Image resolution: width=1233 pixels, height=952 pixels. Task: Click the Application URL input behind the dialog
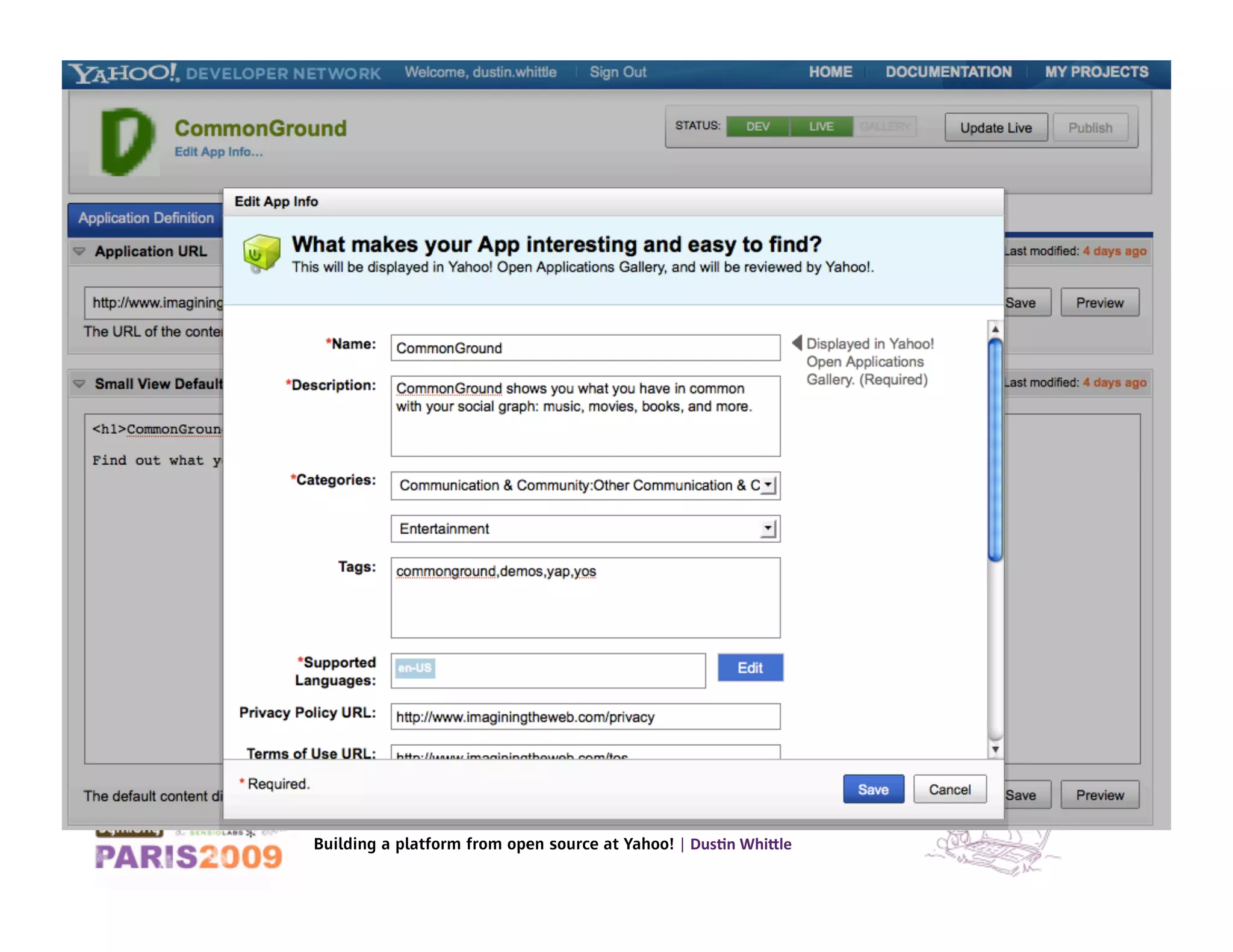(154, 303)
